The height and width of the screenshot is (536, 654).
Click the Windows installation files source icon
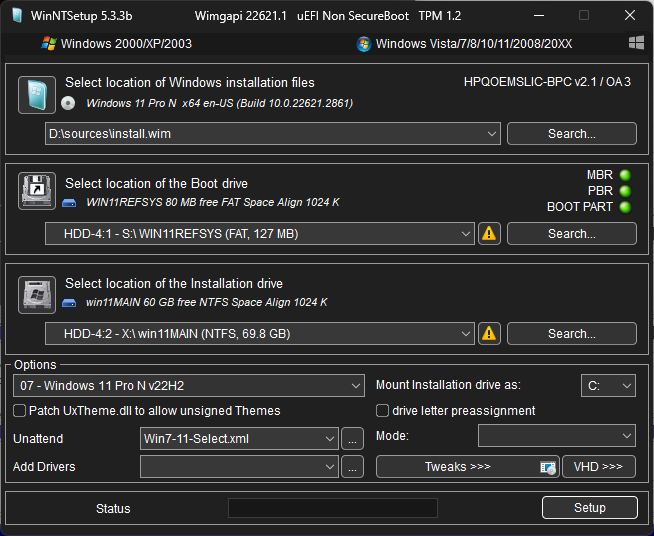37,95
